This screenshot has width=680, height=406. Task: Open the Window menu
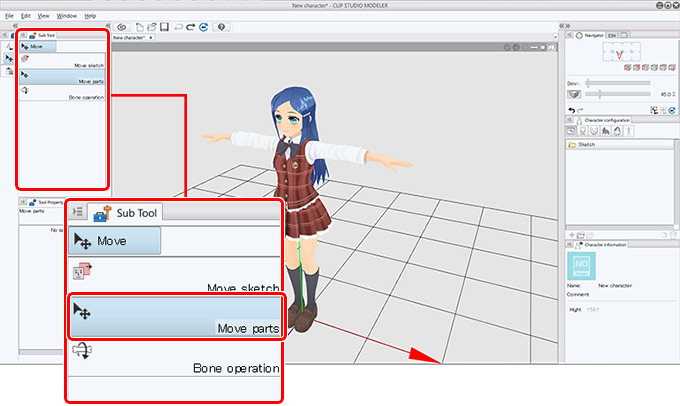pos(66,16)
